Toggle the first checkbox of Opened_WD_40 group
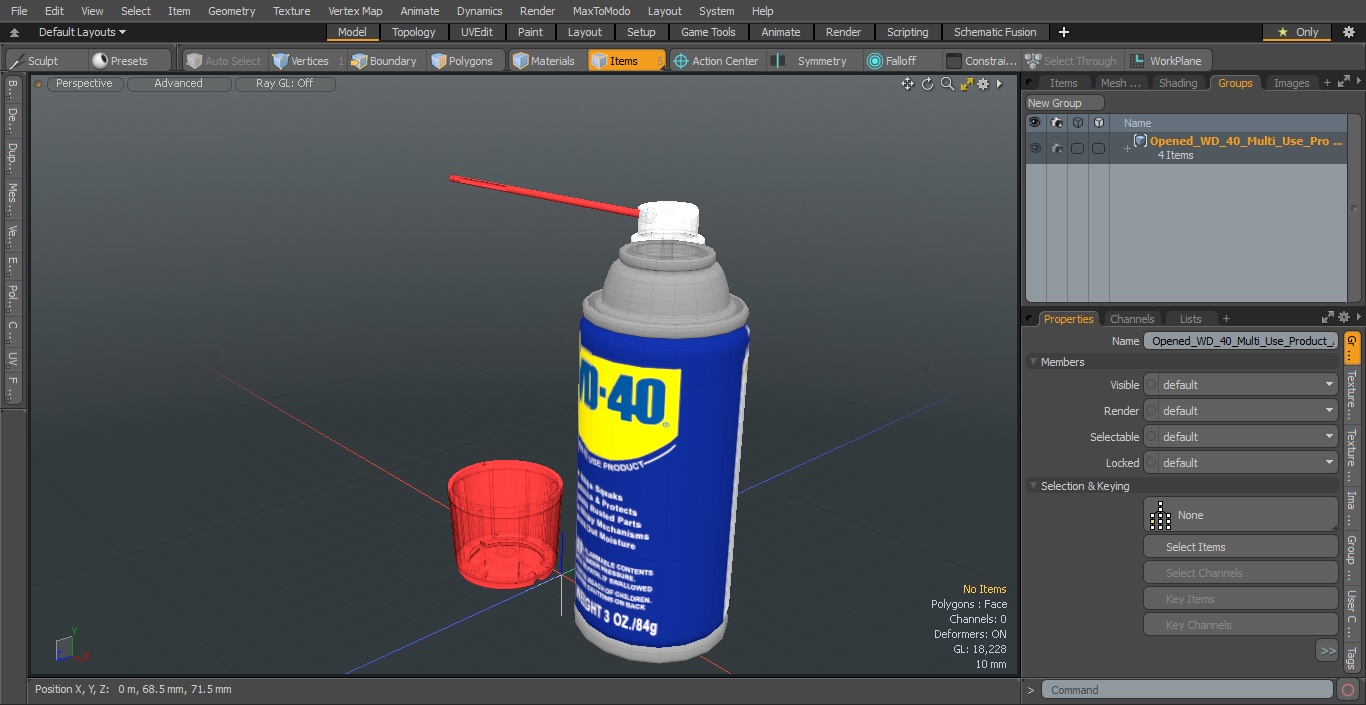 (1077, 148)
